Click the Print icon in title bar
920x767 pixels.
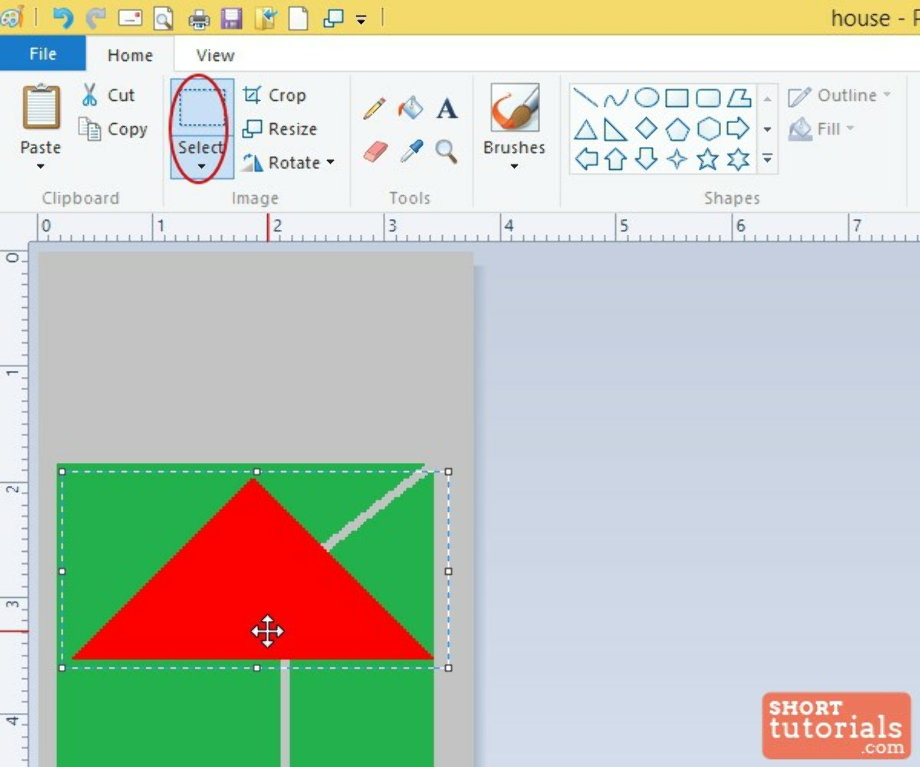(x=198, y=19)
